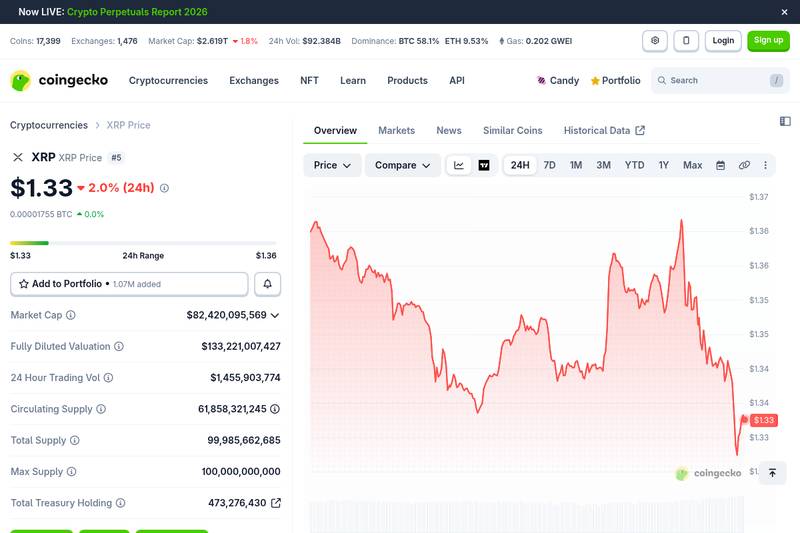
Task: Show Total Treasury Holding info tooltip
Action: [x=120, y=503]
